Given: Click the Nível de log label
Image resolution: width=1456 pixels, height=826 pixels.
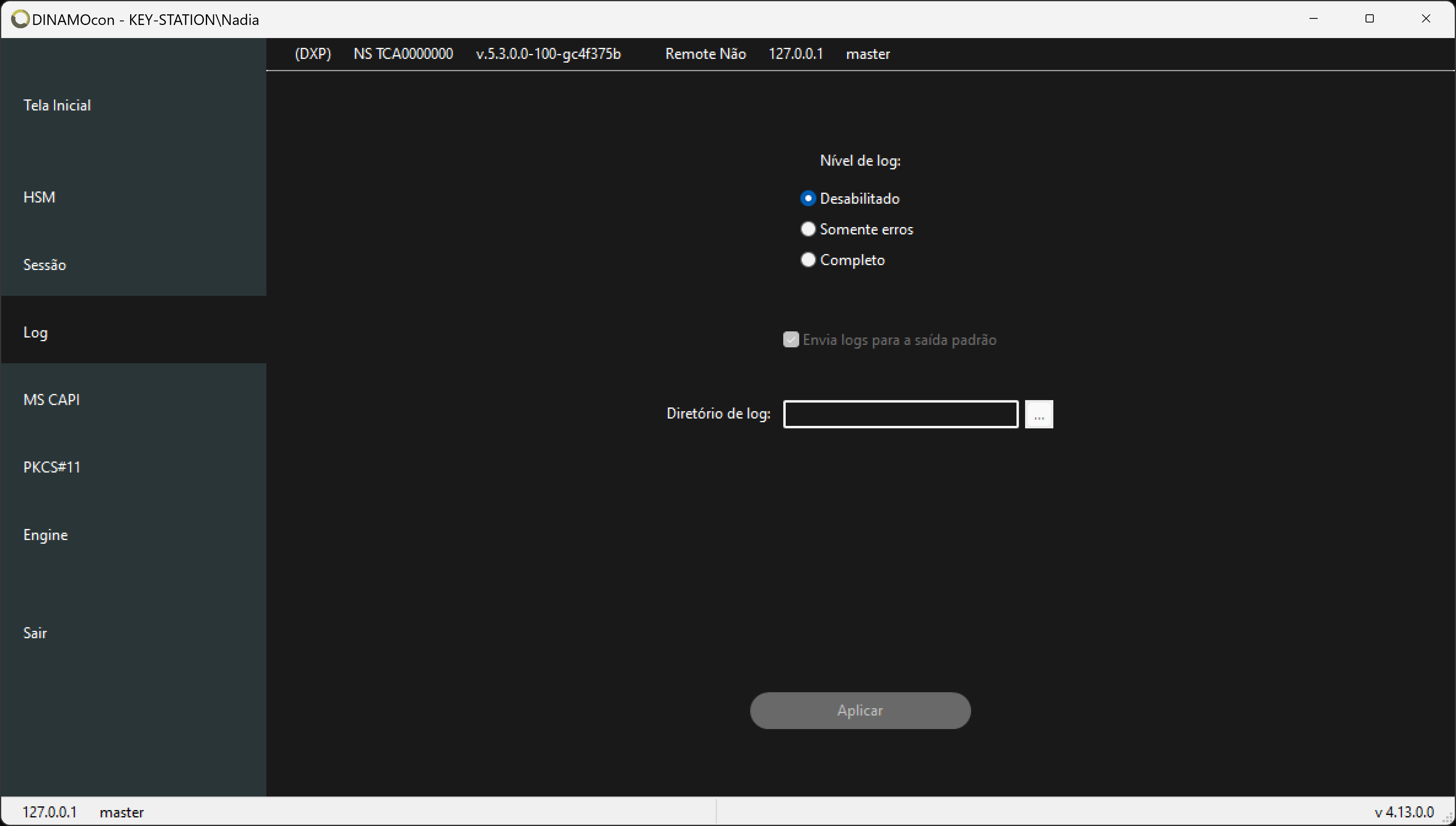Looking at the screenshot, I should tap(860, 160).
